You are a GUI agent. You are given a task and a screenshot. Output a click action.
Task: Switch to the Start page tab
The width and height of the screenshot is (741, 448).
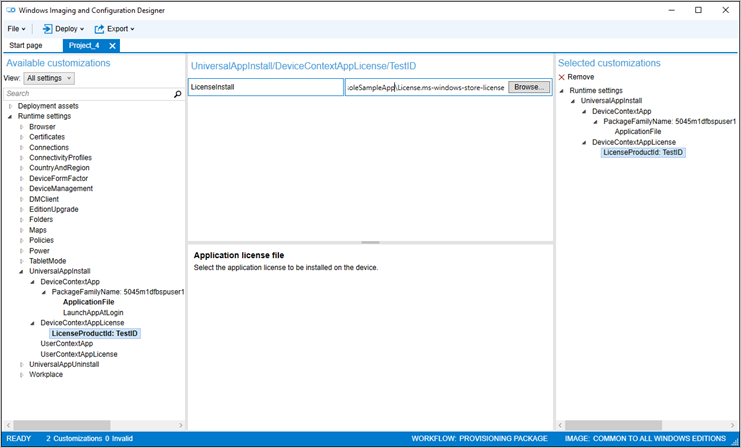tap(26, 45)
